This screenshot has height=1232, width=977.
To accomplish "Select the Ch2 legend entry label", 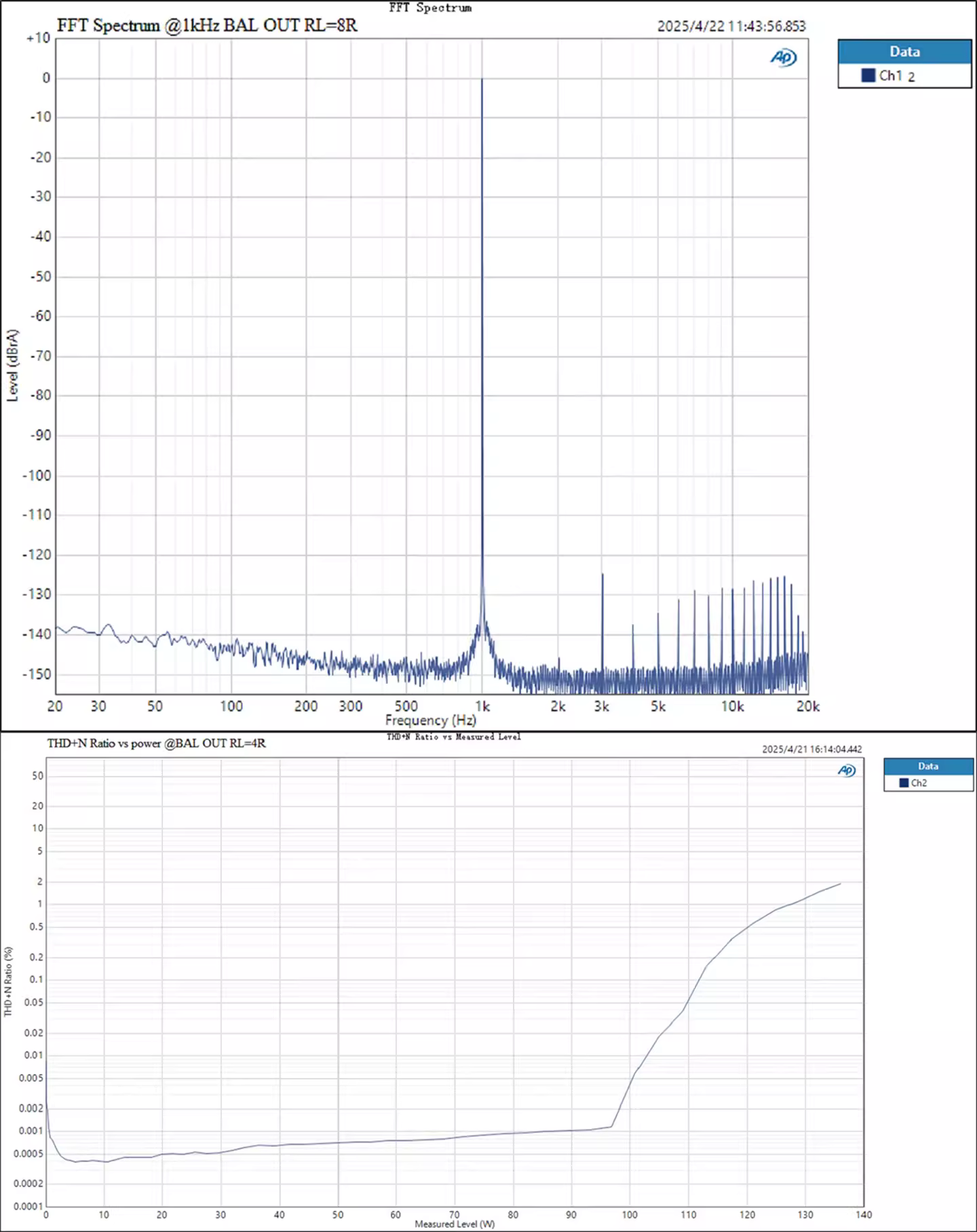I will (x=919, y=783).
